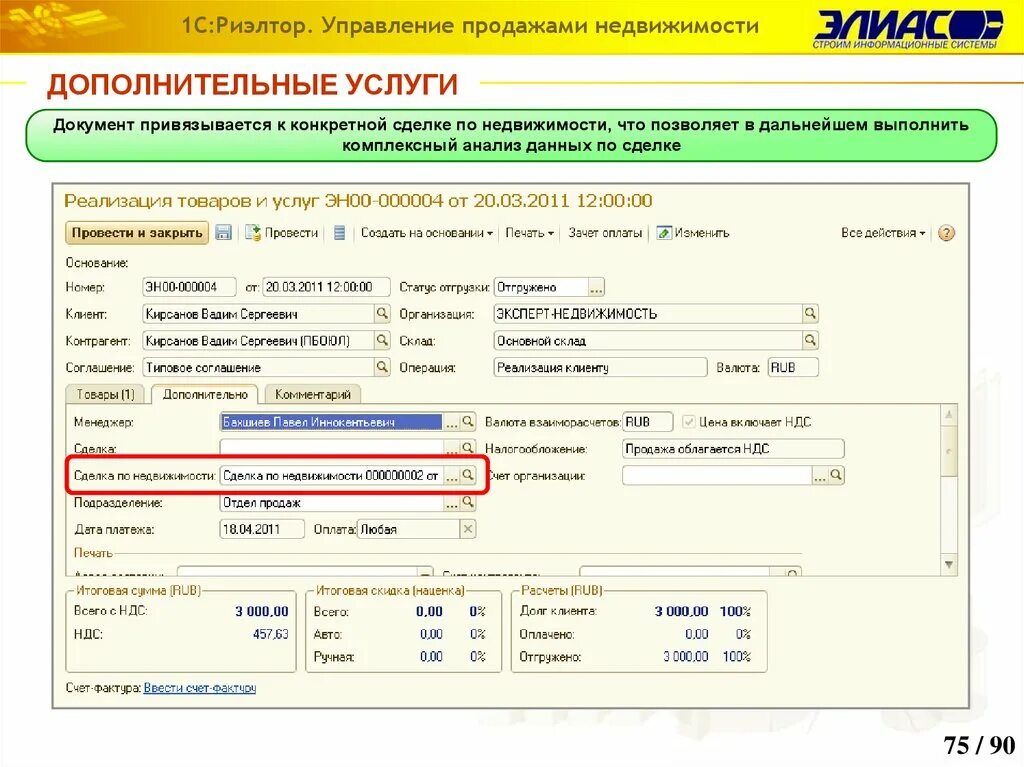Viewport: 1024px width, 767px height.
Task: Click the Изменить pencil icon
Action: tap(664, 233)
